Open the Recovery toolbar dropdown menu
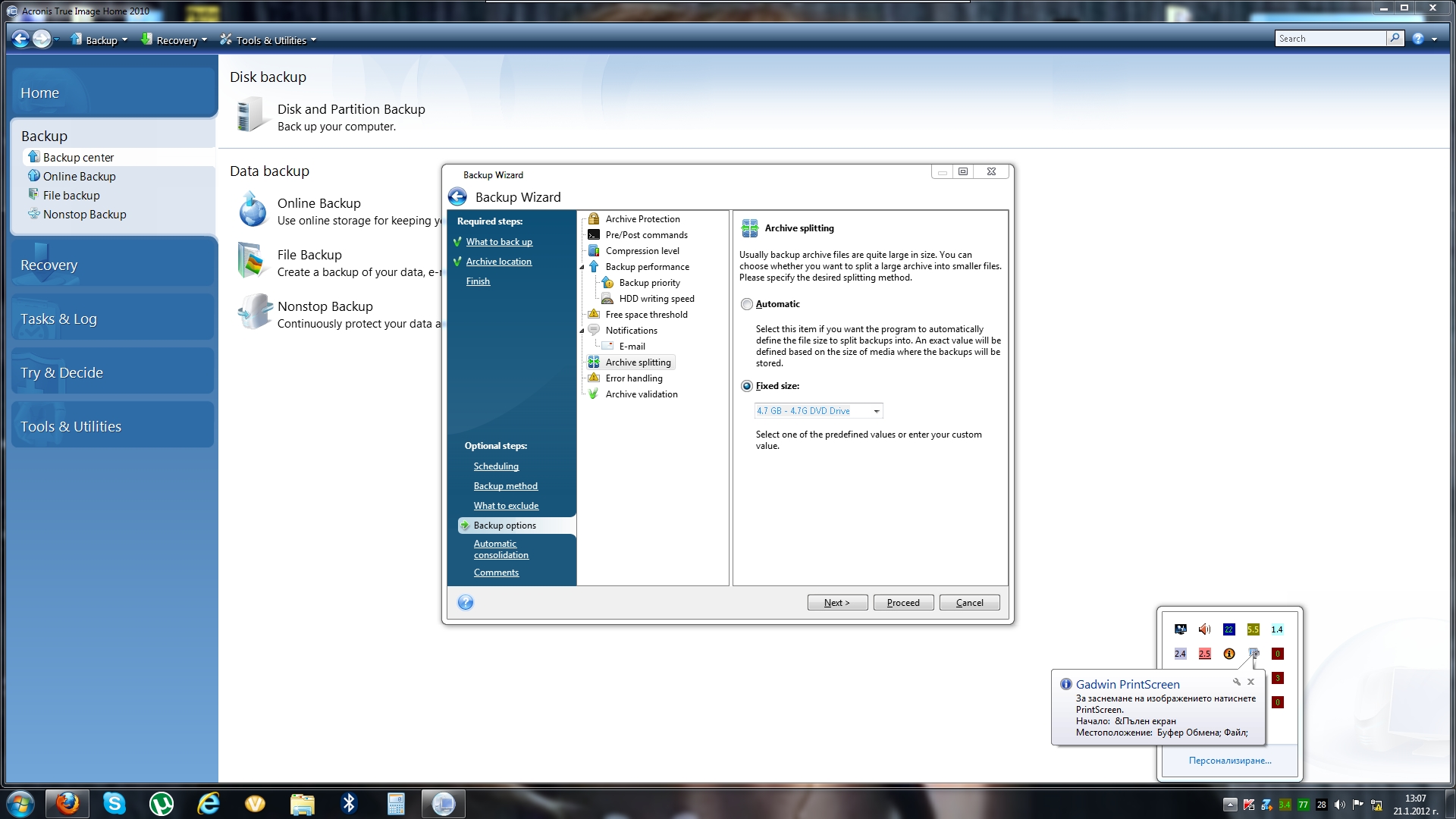This screenshot has height=819, width=1456. [x=174, y=40]
